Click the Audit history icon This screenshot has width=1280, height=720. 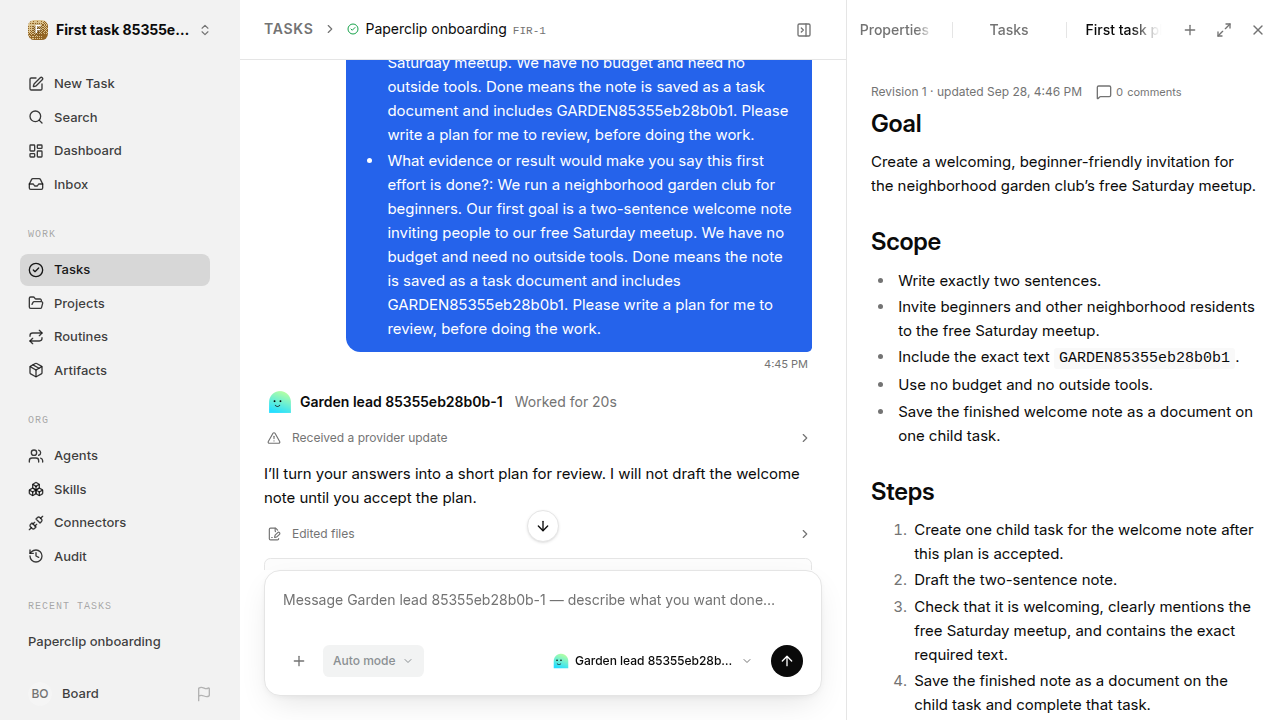tap(36, 557)
